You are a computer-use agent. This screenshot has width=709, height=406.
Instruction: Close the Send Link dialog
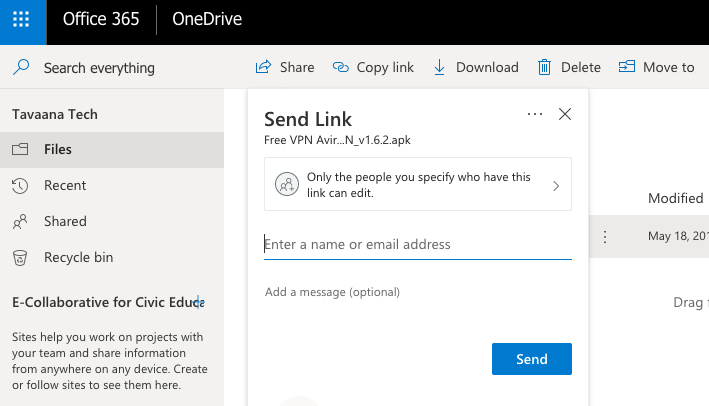point(565,114)
